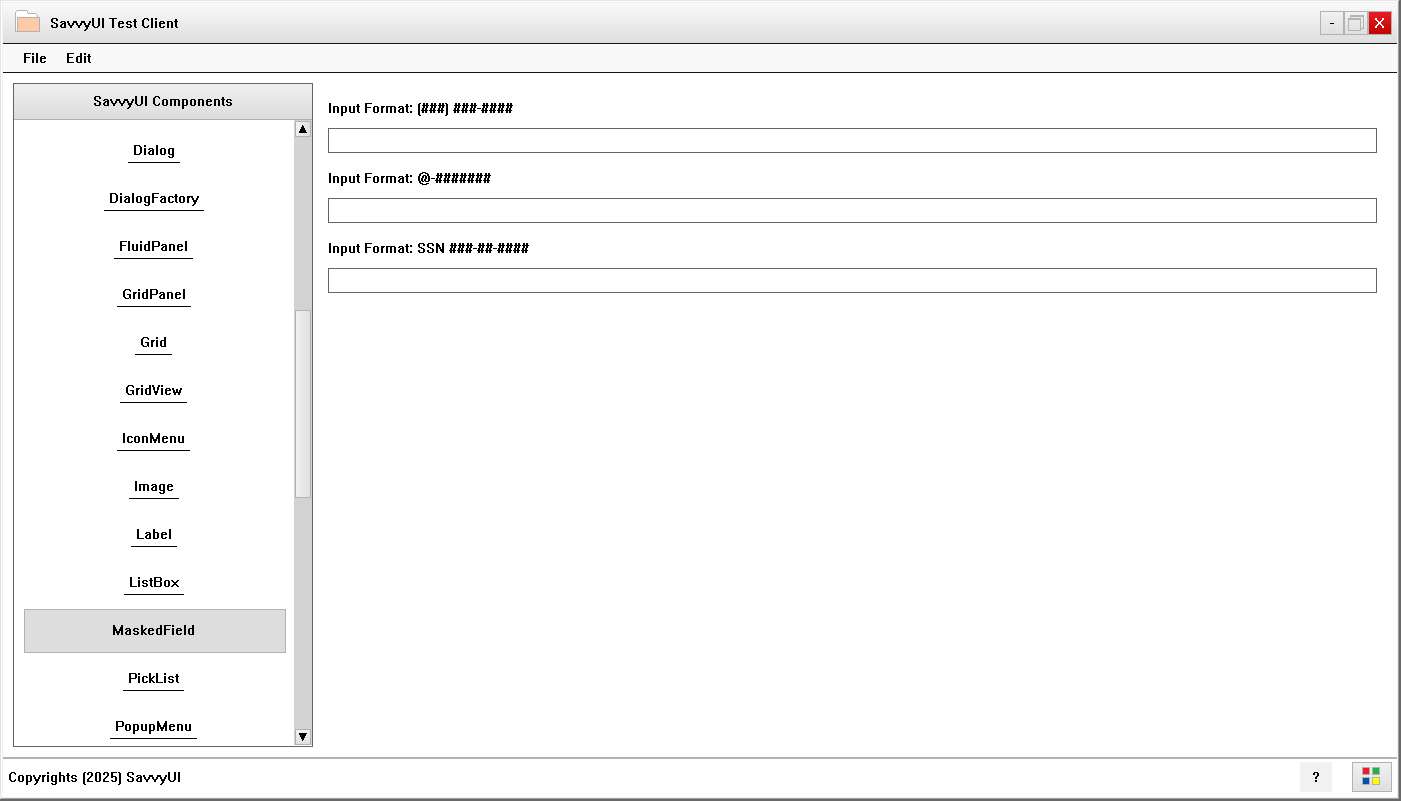Open the FluidPanel component

pos(153,246)
